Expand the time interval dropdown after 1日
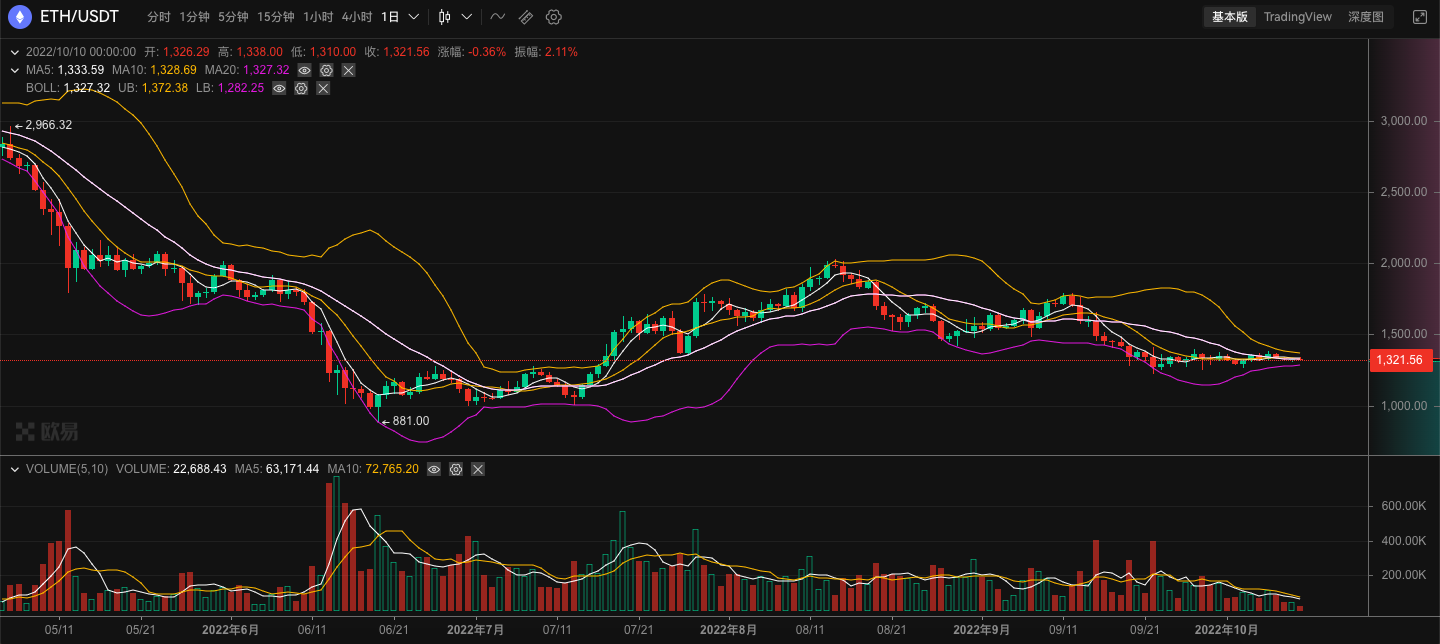Viewport: 1440px width, 644px height. (415, 17)
